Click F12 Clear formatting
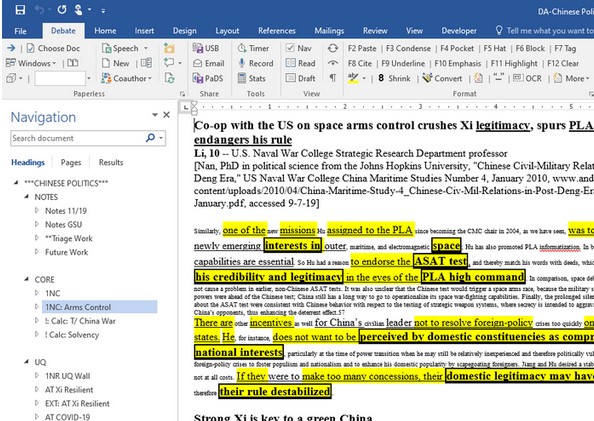Screen dimensions: 594x421 [x=563, y=63]
